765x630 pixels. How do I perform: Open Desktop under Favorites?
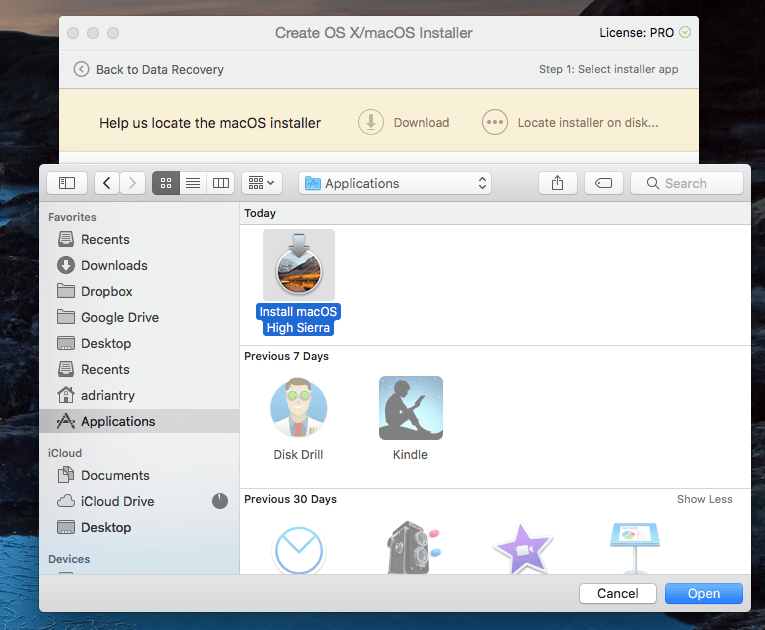coord(139,344)
